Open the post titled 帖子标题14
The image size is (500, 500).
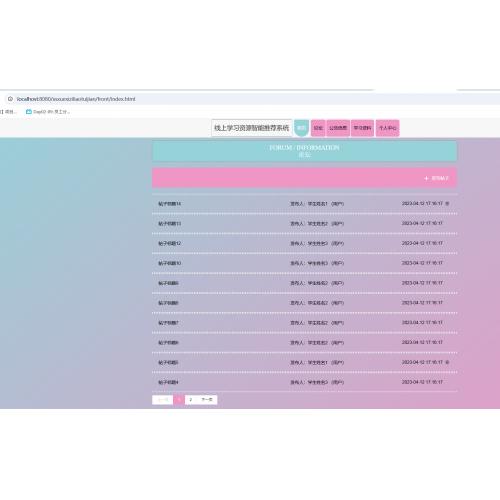170,204
